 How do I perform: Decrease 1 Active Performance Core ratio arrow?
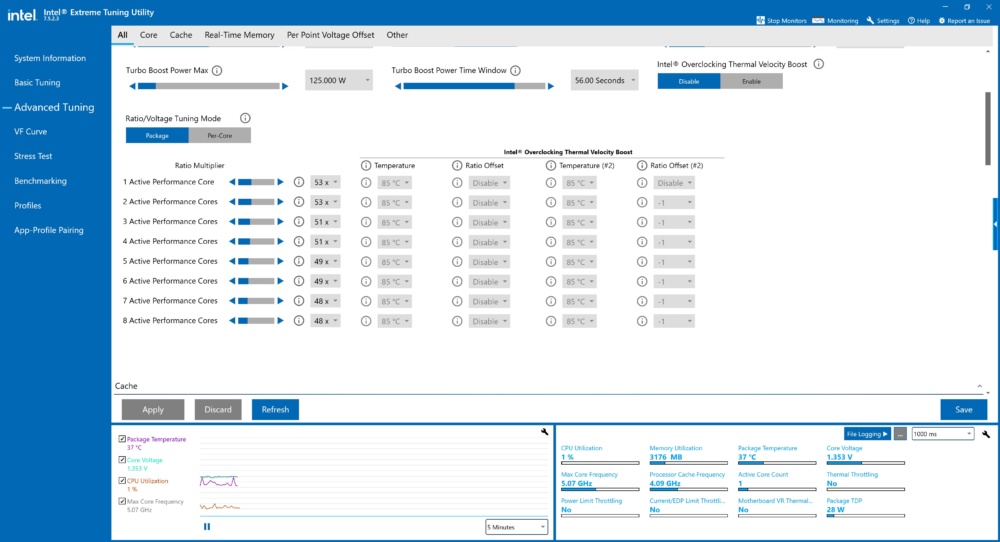[x=232, y=182]
